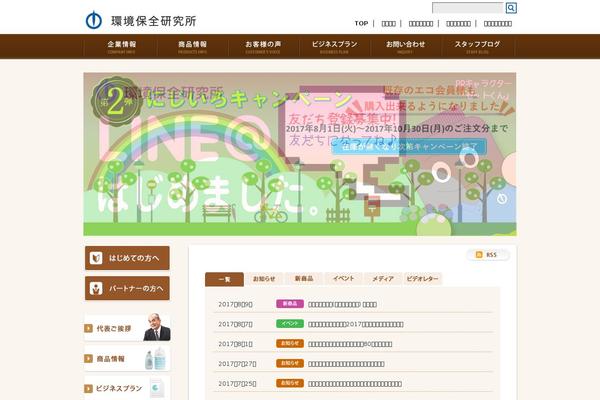This screenshot has height=400, width=600.
Task: Click the はじめての方へ button
Action: 127,258
